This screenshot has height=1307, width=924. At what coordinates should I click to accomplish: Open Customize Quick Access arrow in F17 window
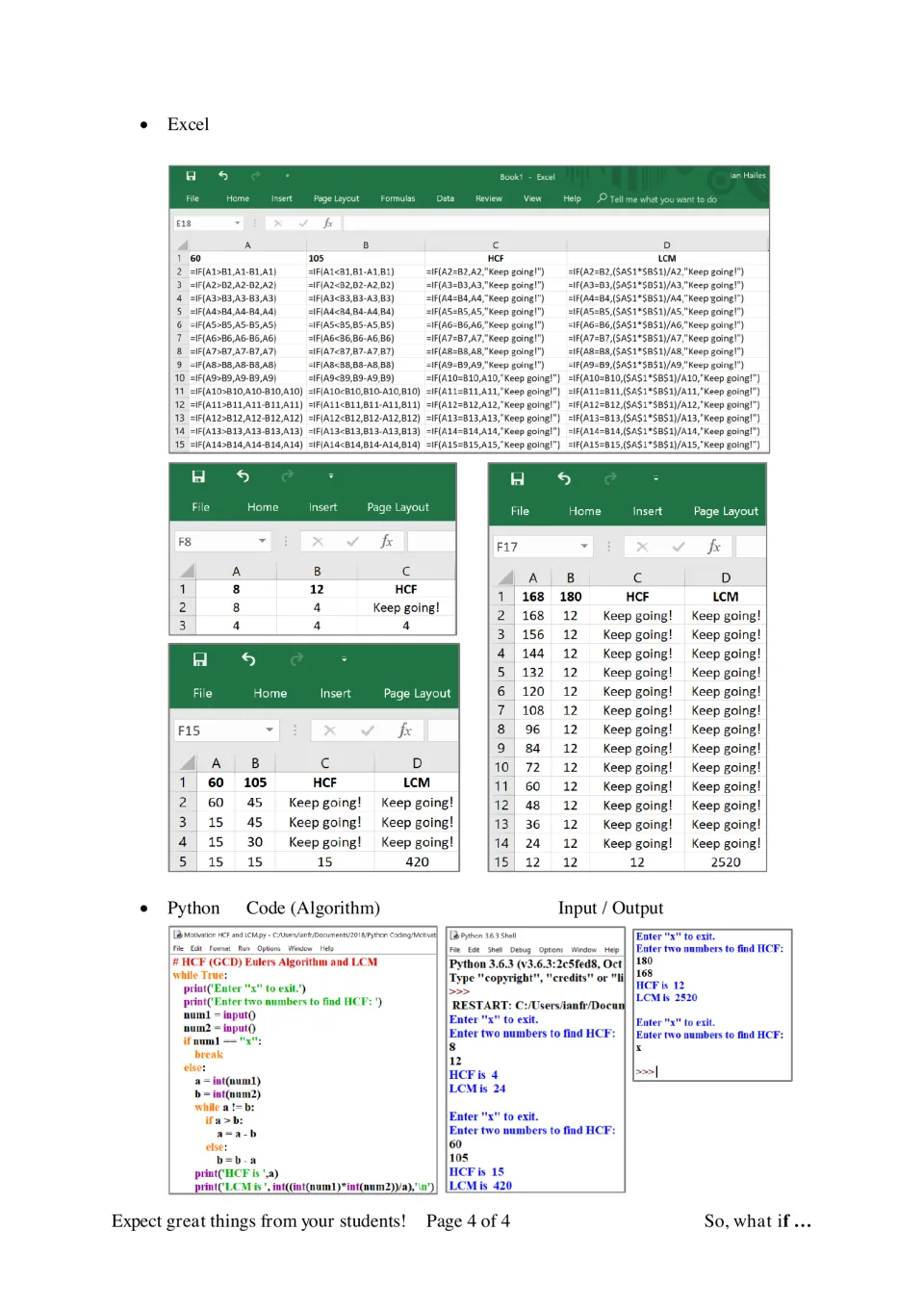click(x=655, y=479)
